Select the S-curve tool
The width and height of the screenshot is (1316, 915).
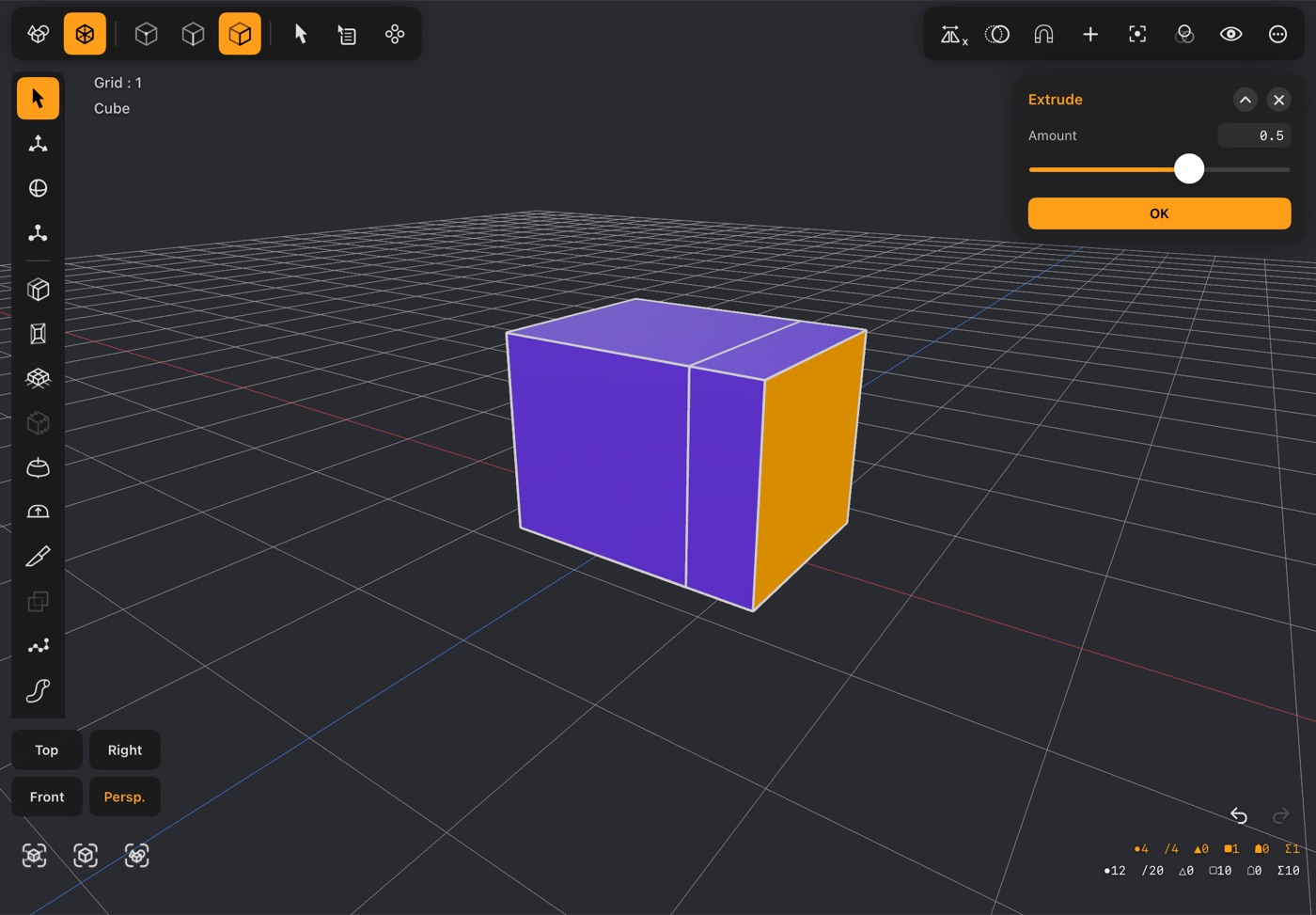point(38,691)
